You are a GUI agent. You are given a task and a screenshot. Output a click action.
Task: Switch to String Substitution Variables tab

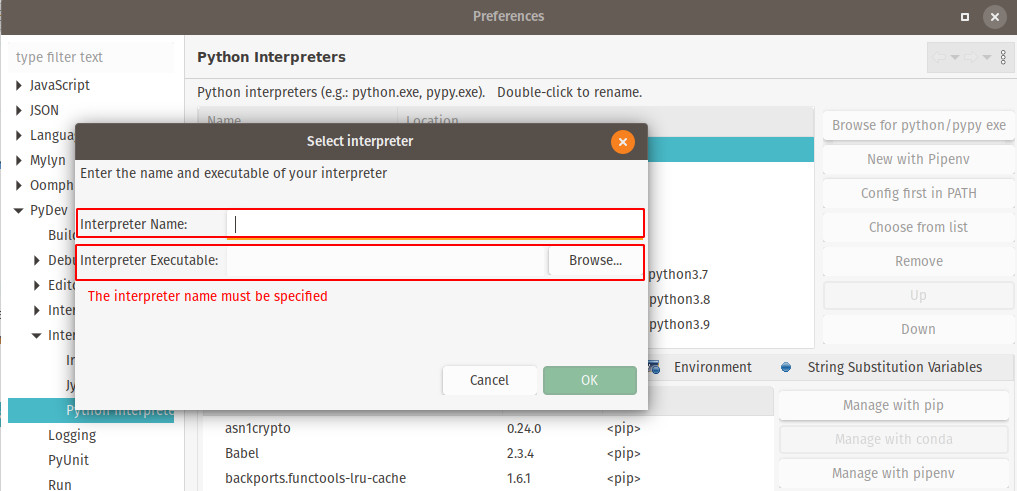894,367
